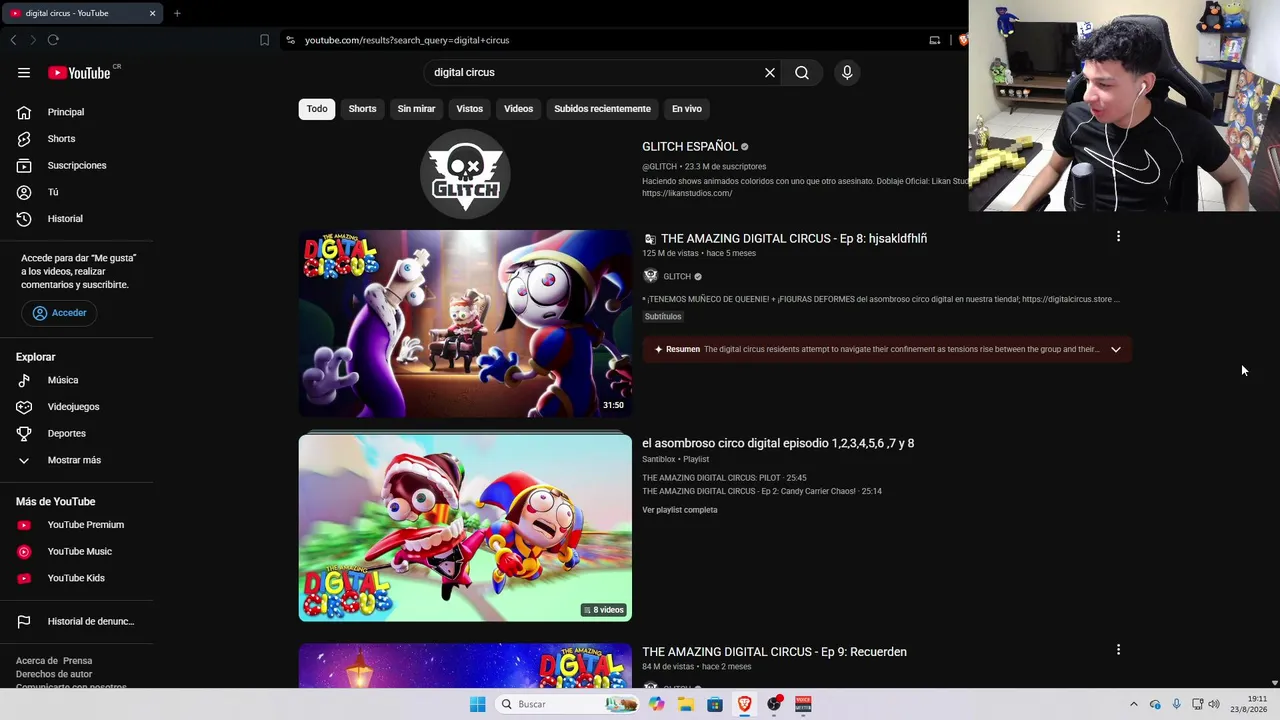Filter results by Videos chip

click(x=518, y=109)
